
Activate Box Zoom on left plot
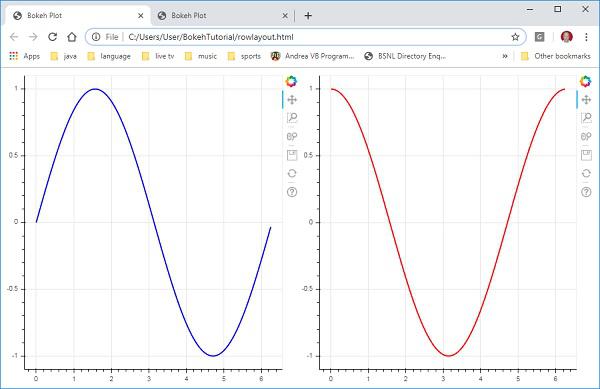point(292,118)
